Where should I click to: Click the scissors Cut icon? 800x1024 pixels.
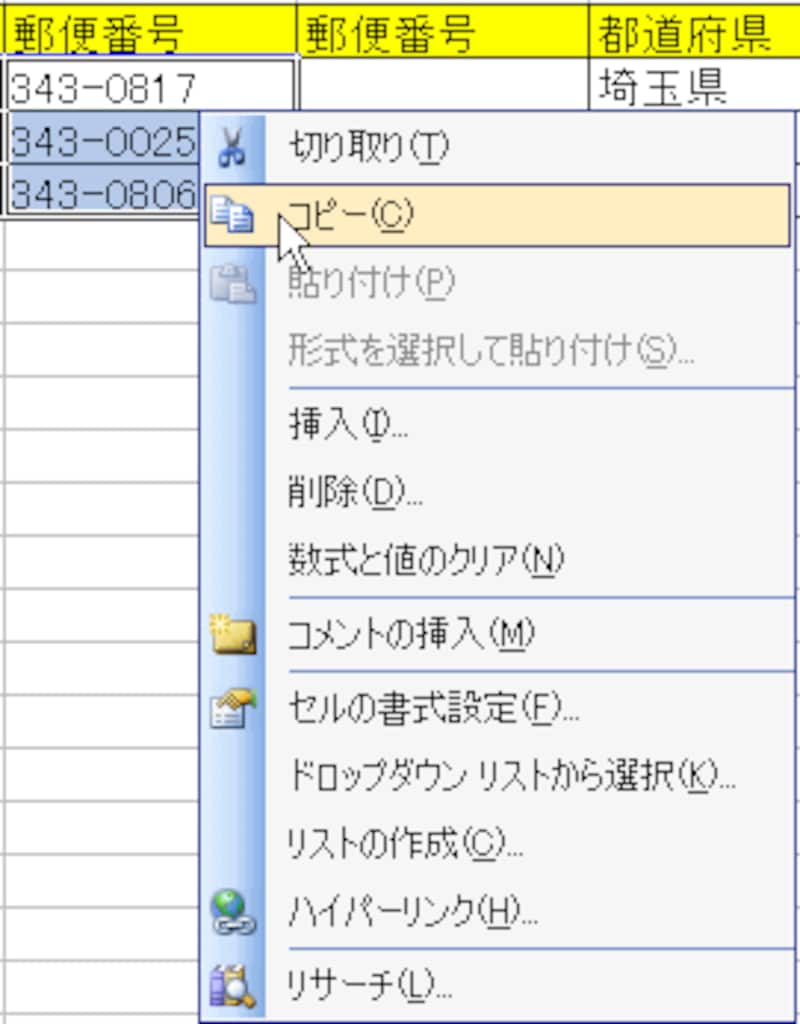(231, 148)
